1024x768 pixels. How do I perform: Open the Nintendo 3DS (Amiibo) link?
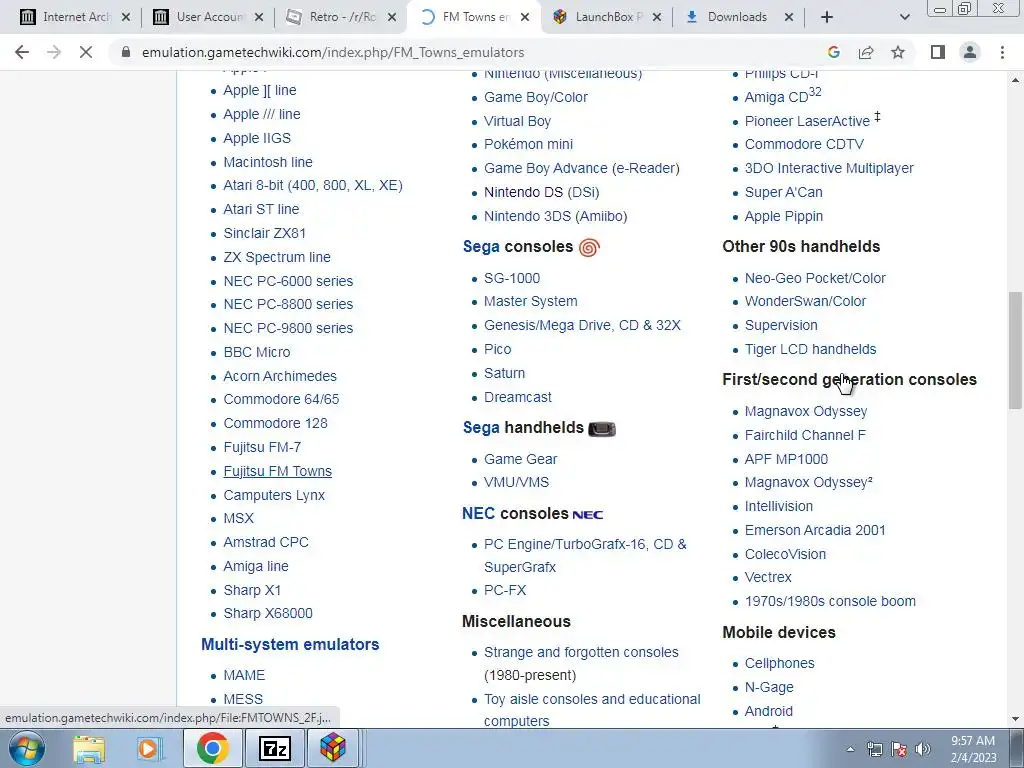coord(555,216)
